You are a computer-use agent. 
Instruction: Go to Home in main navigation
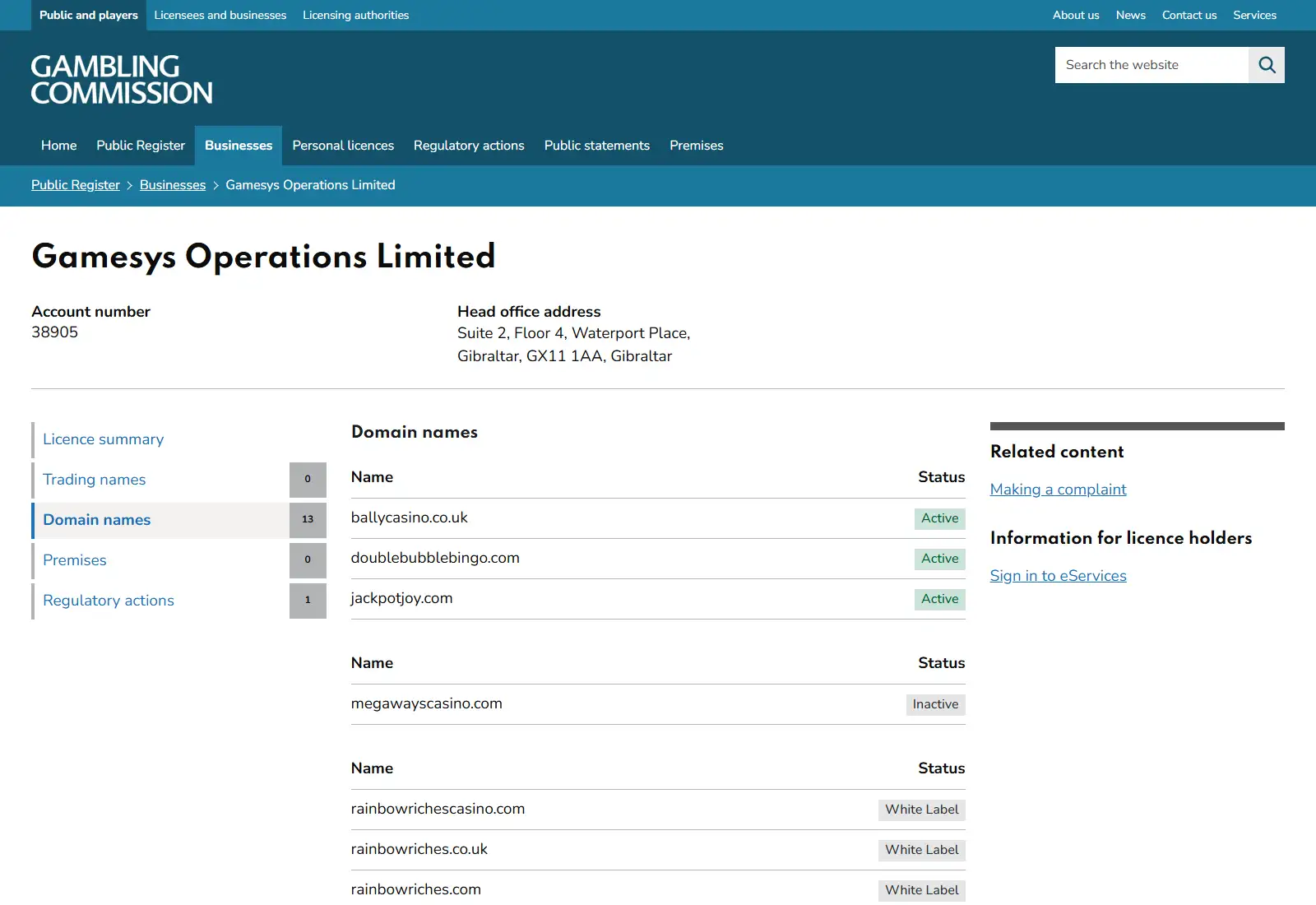coord(59,146)
